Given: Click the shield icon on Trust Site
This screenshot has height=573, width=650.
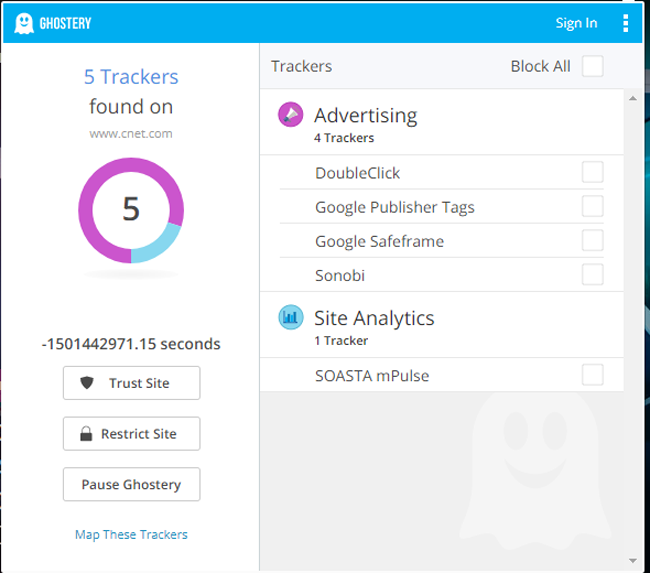Looking at the screenshot, I should (x=87, y=383).
